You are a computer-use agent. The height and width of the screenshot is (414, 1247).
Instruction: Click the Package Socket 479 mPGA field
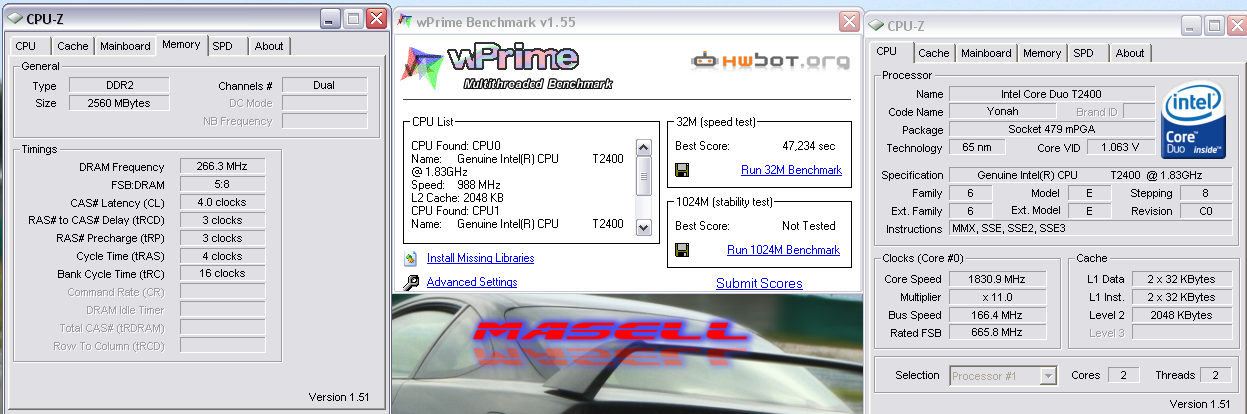[1052, 130]
